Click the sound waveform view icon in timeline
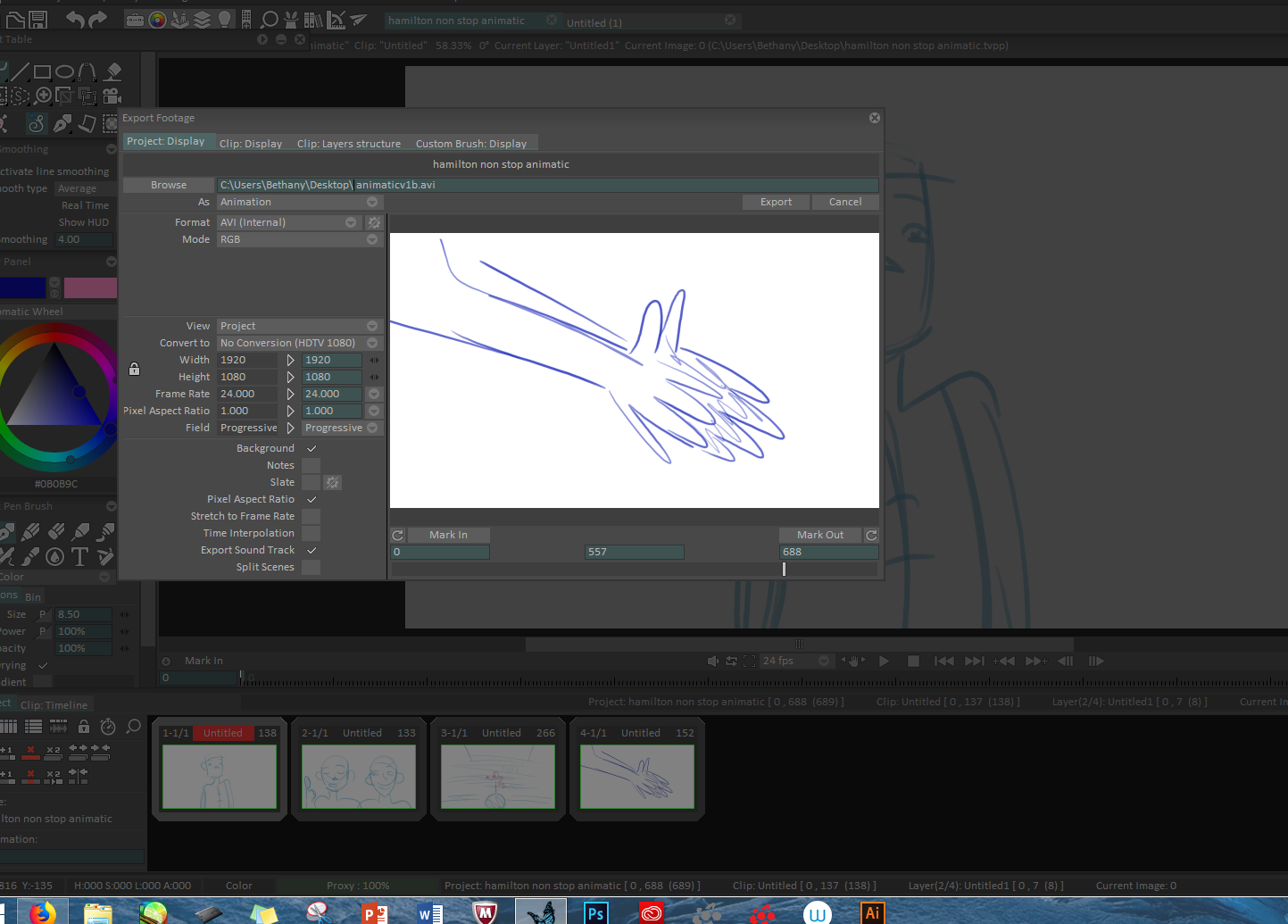 [x=58, y=727]
